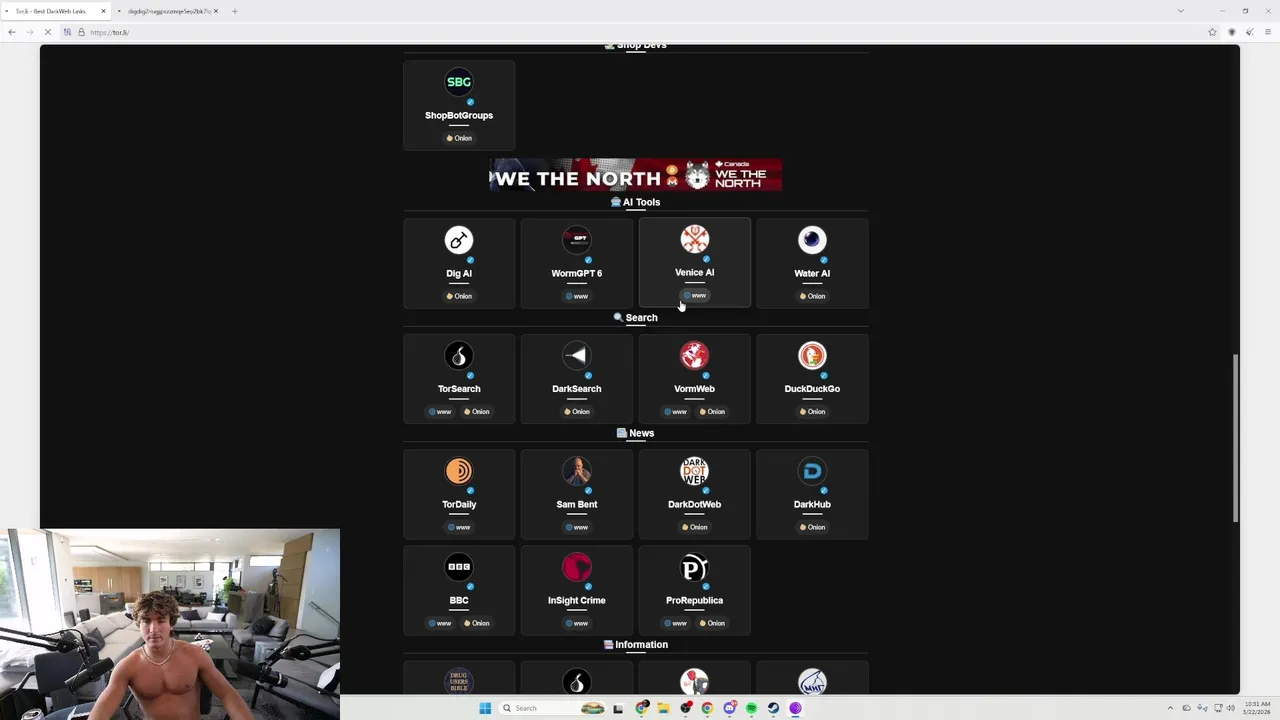Click the shield icon in browser toolbar

1231,32
